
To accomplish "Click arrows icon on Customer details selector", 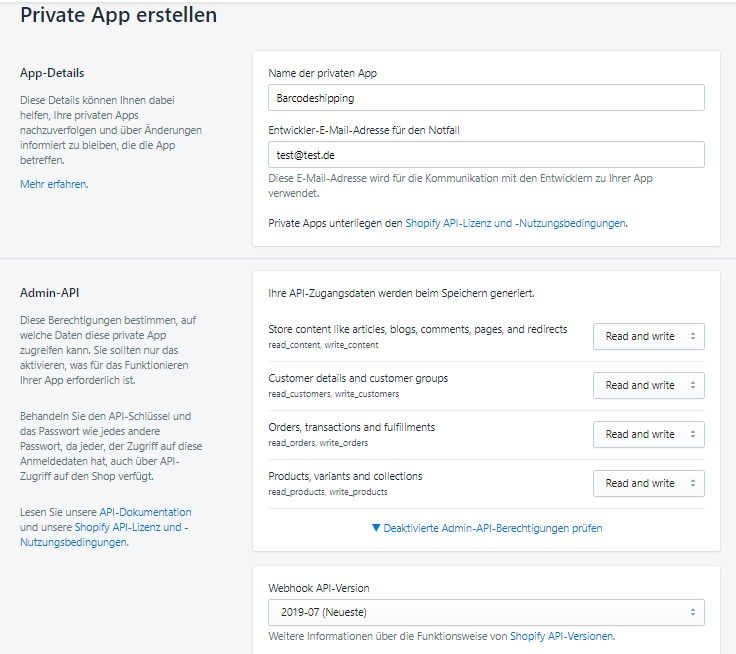I will coord(693,385).
